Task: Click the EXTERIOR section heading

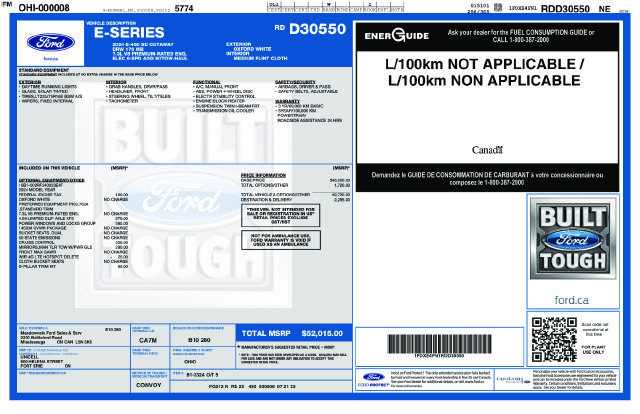Action: pos(30,82)
